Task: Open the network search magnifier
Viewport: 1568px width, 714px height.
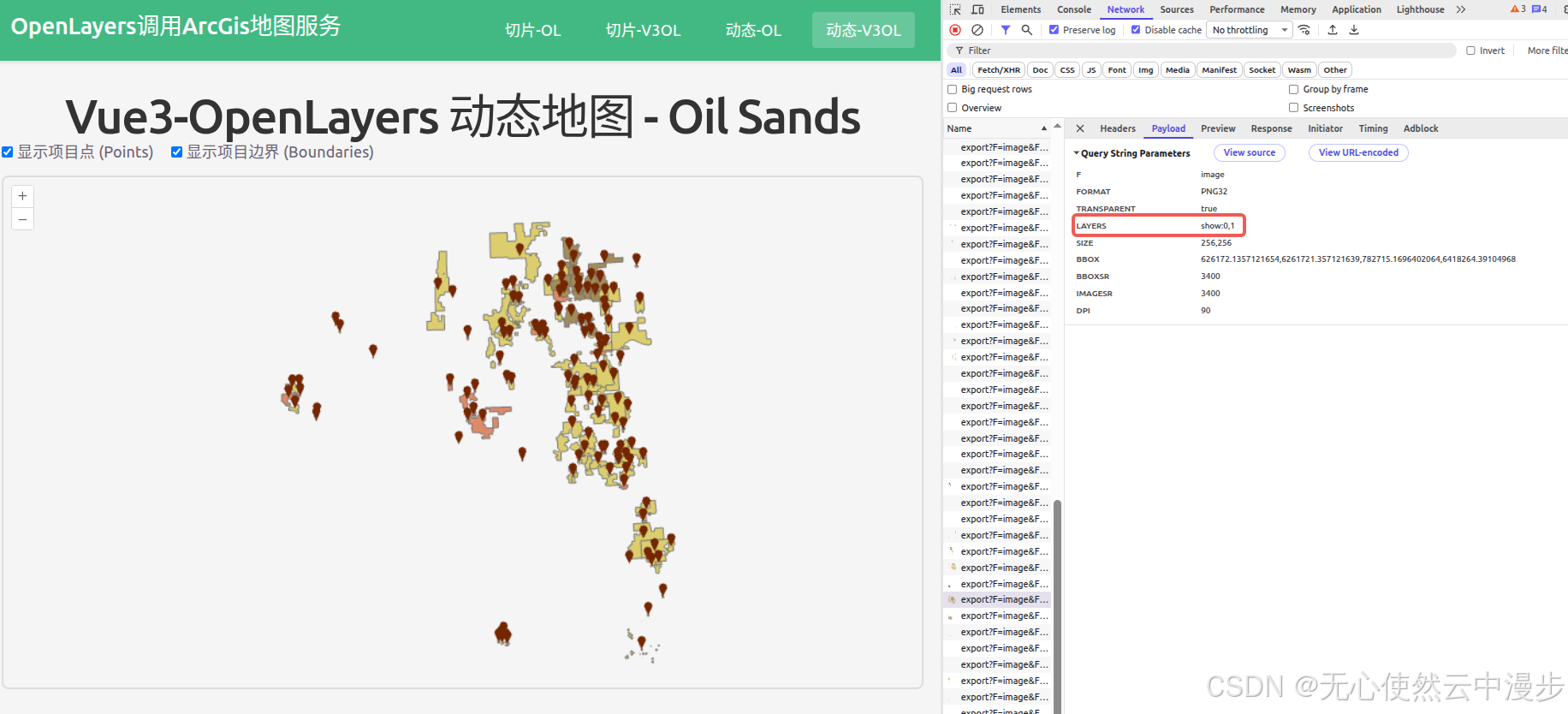Action: [x=1027, y=30]
